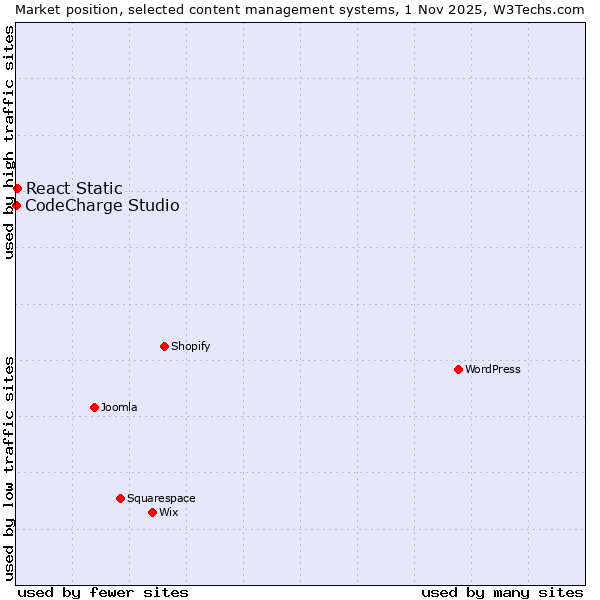Click the red marker for WordPress
The height and width of the screenshot is (600, 600).
coord(458,369)
